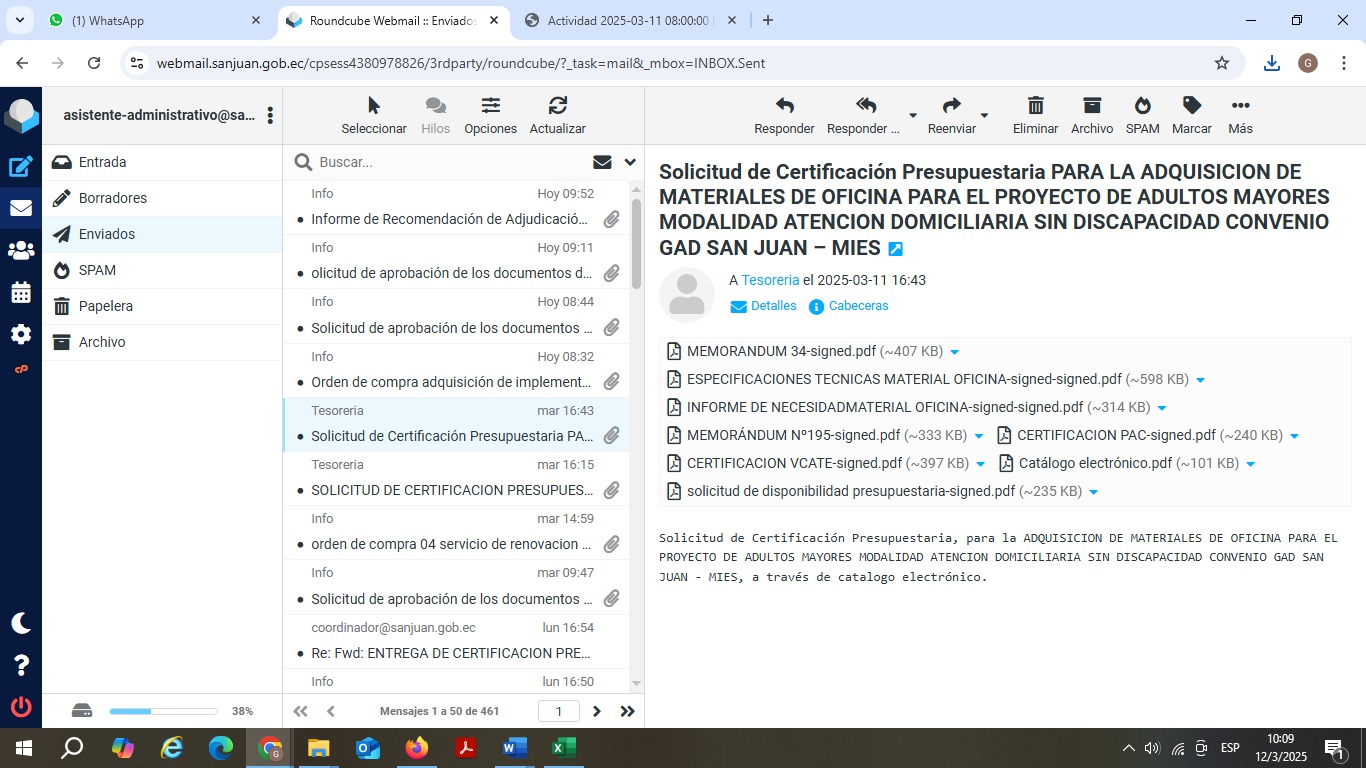Viewport: 1366px width, 768px height.
Task: Open the compose new message icon
Action: [21, 167]
